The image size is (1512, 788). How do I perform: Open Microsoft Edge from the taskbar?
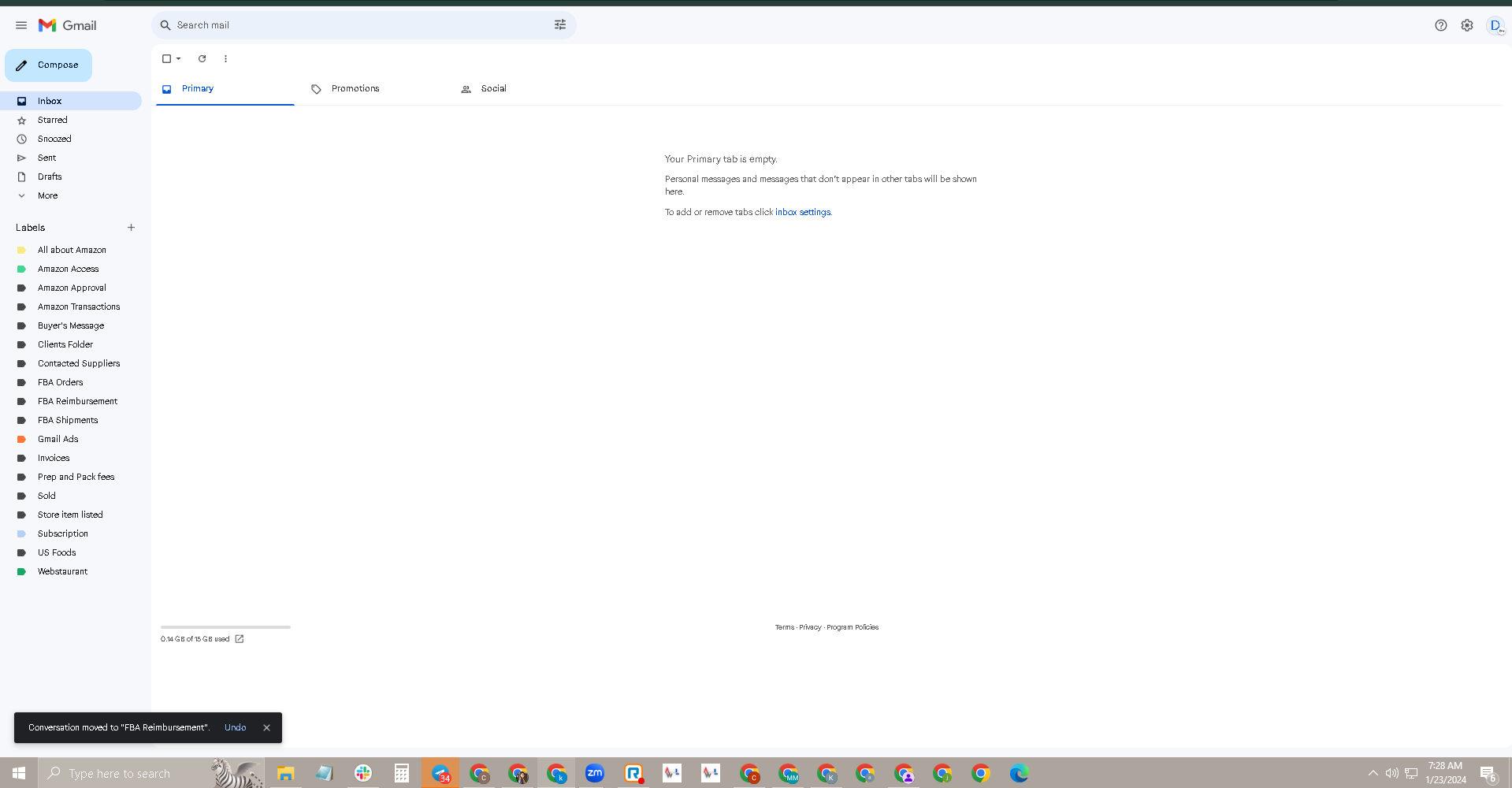1019,773
